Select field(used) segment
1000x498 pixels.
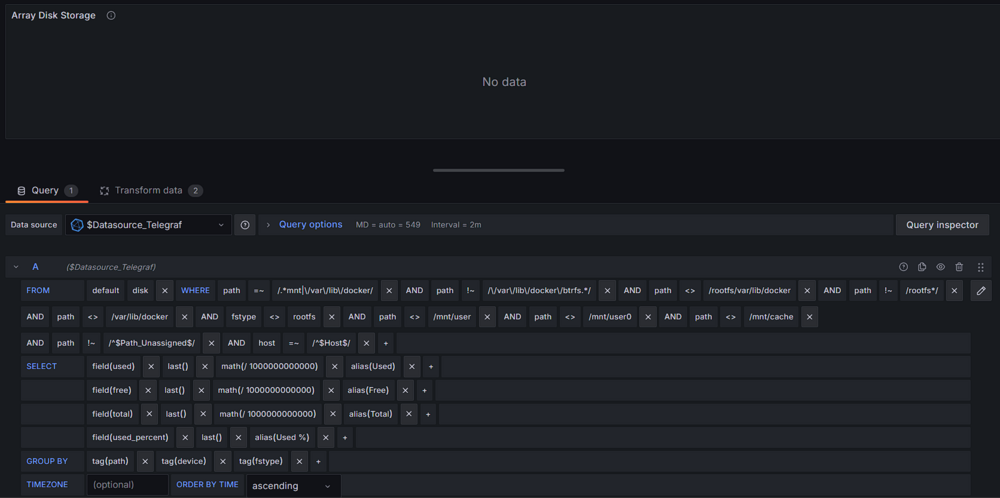[x=114, y=367]
